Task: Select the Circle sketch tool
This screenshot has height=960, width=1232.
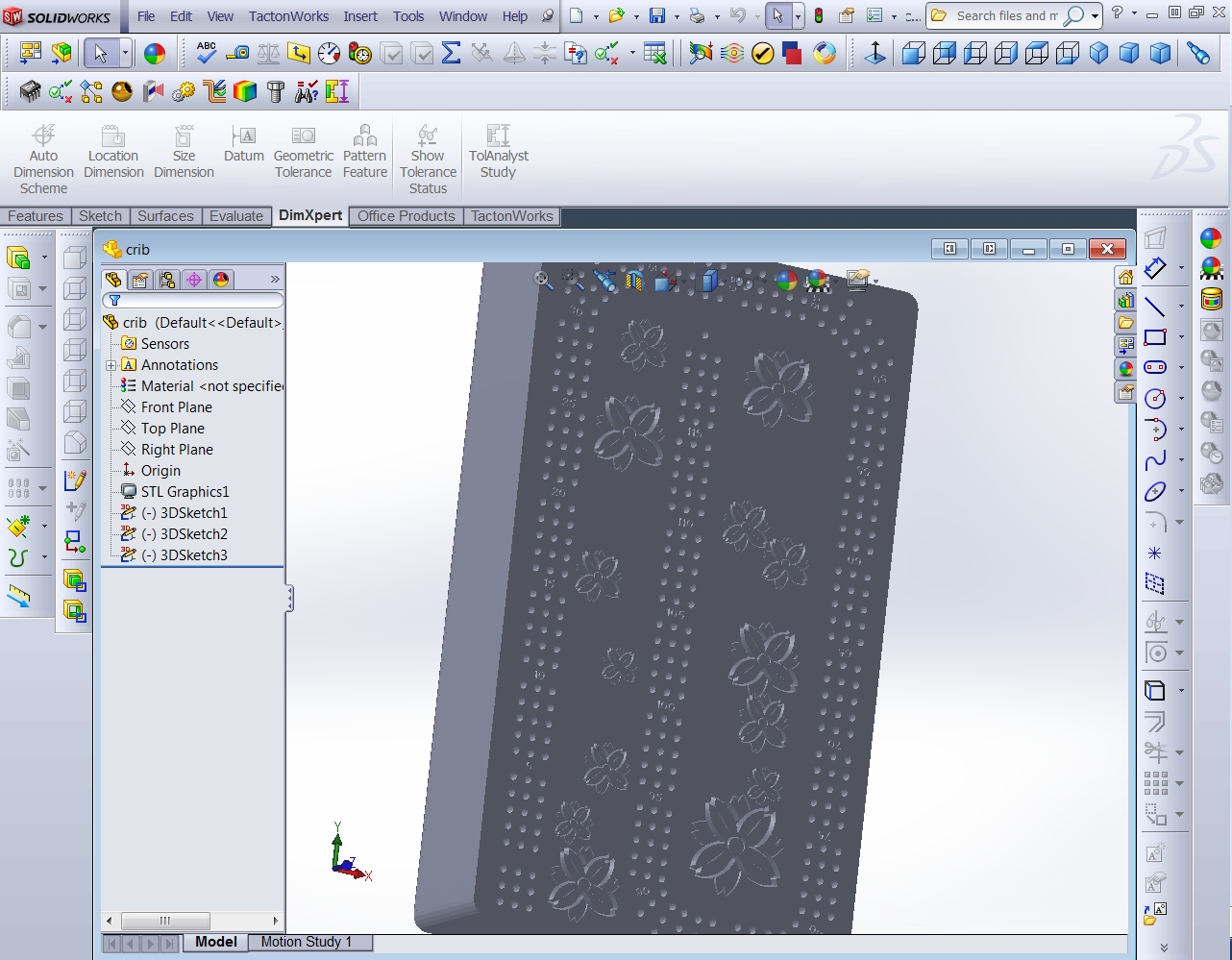Action: point(1153,398)
